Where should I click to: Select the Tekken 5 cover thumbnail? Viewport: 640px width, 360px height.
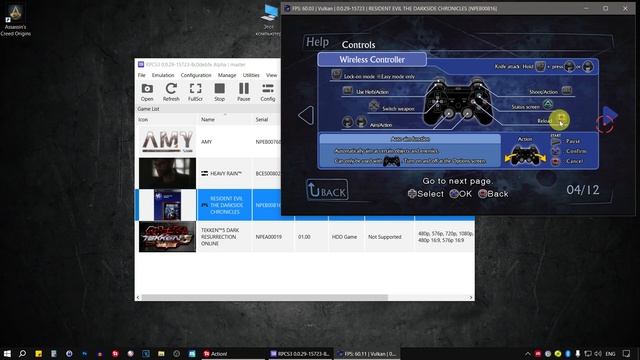[167, 237]
